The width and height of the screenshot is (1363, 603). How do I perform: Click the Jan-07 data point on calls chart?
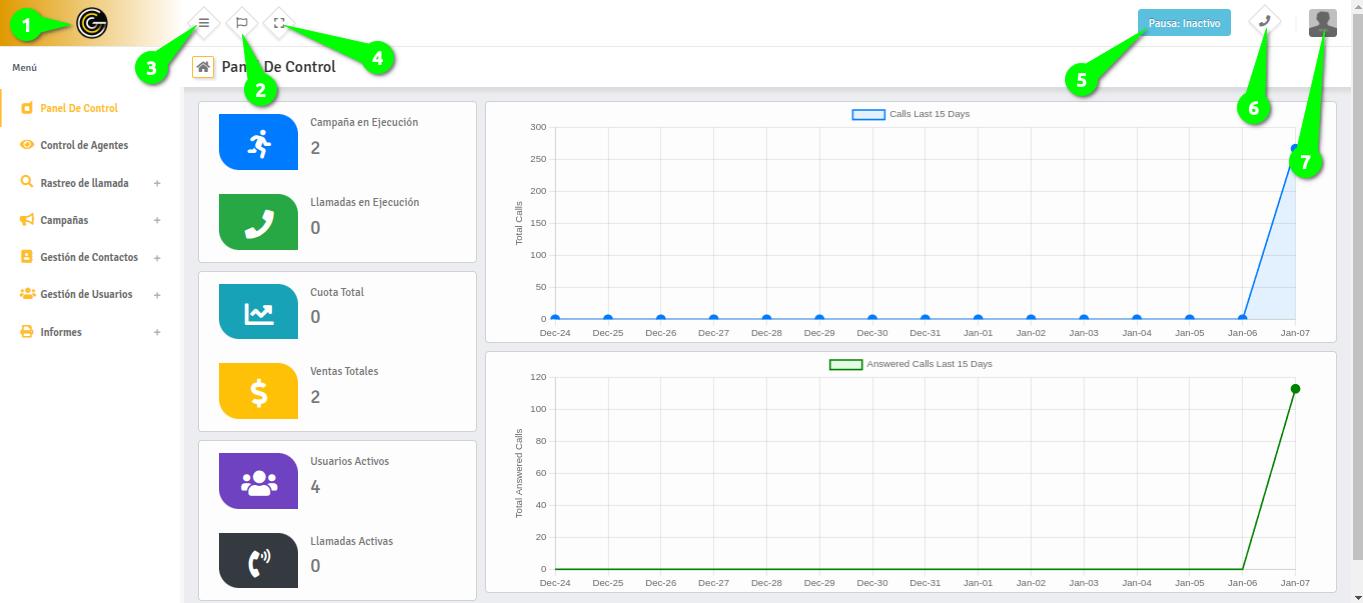click(1295, 149)
